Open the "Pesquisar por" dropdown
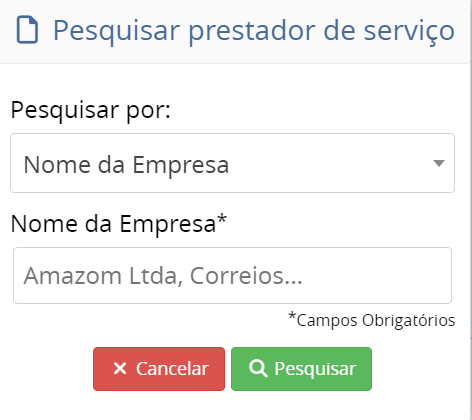 click(x=232, y=163)
